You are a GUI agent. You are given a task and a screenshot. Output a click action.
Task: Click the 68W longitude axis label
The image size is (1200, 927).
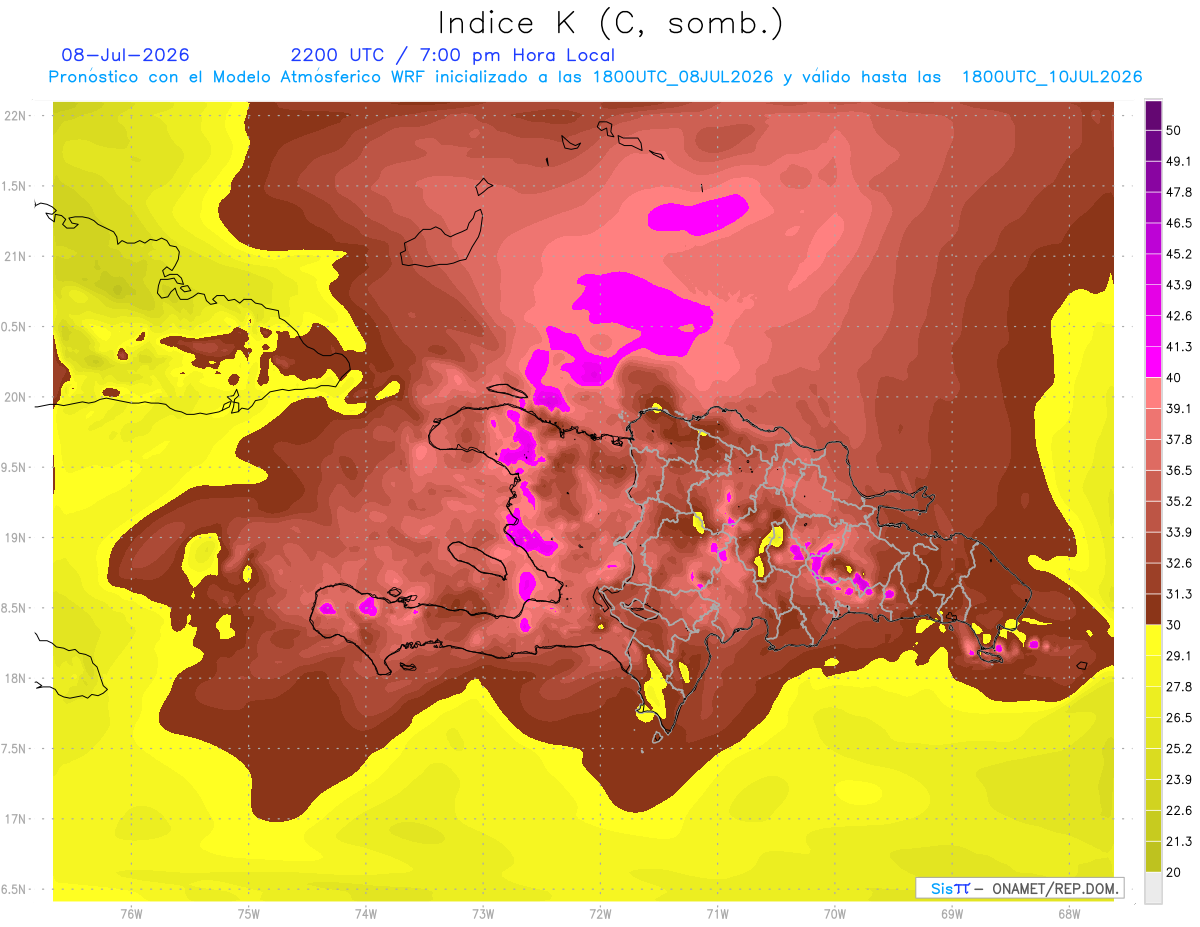point(1068,913)
